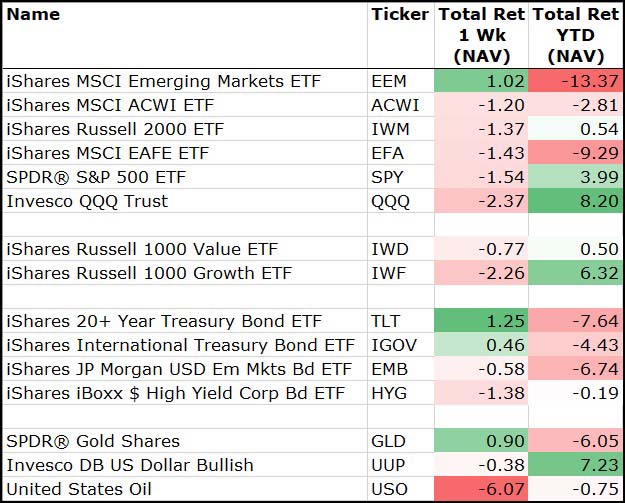625x503 pixels.
Task: Select the green 1.25 weekly return cell
Action: (x=481, y=321)
